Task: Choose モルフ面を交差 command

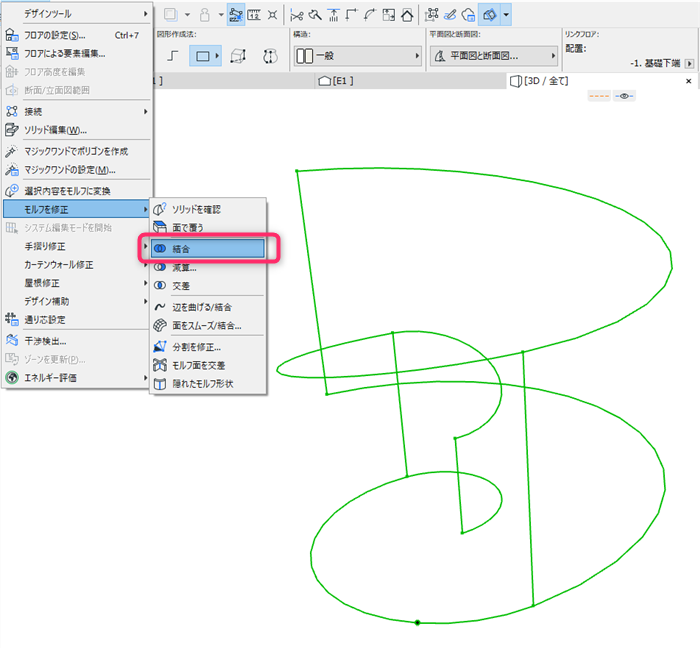Action: (208, 365)
